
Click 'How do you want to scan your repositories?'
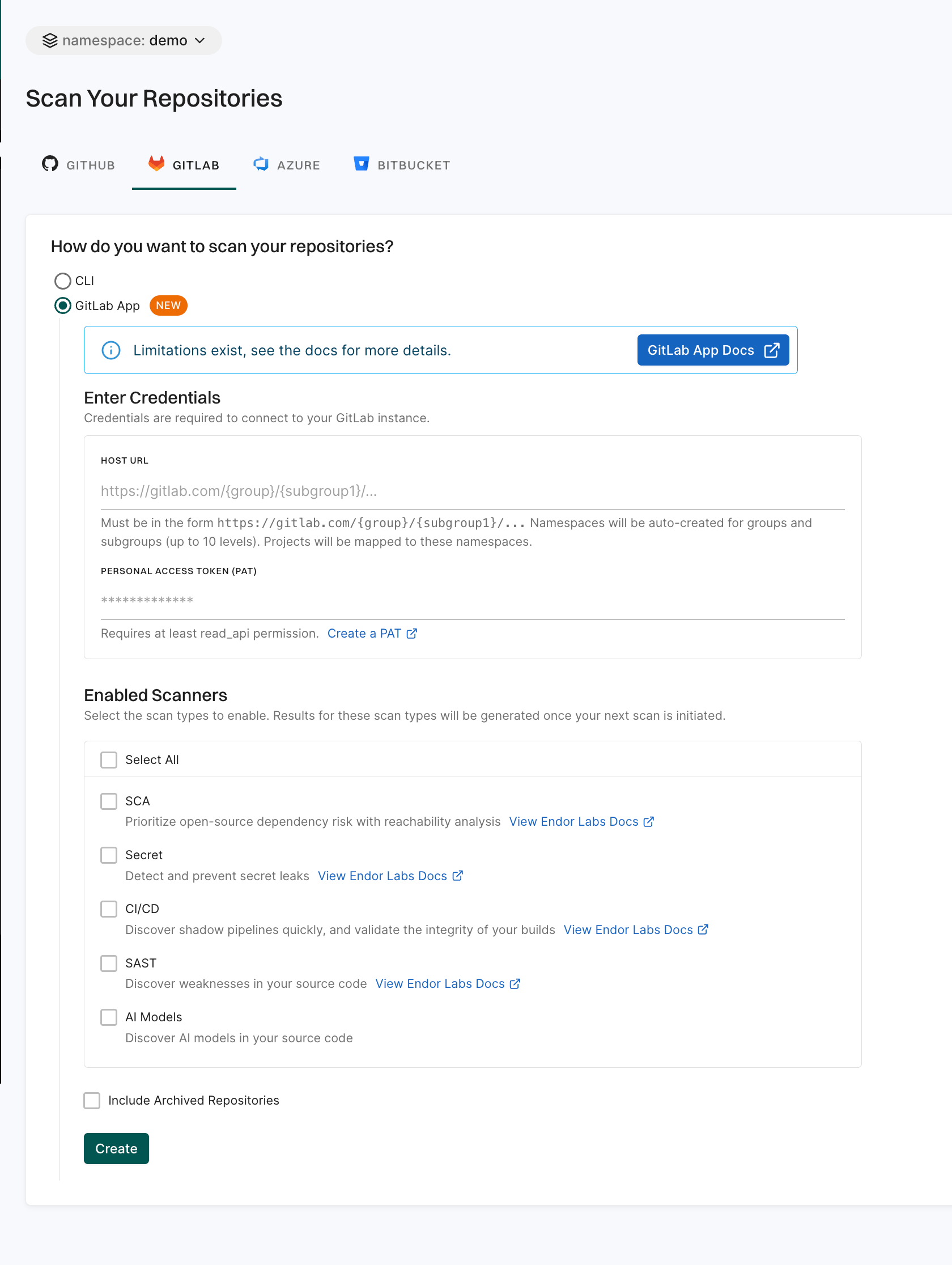223,247
